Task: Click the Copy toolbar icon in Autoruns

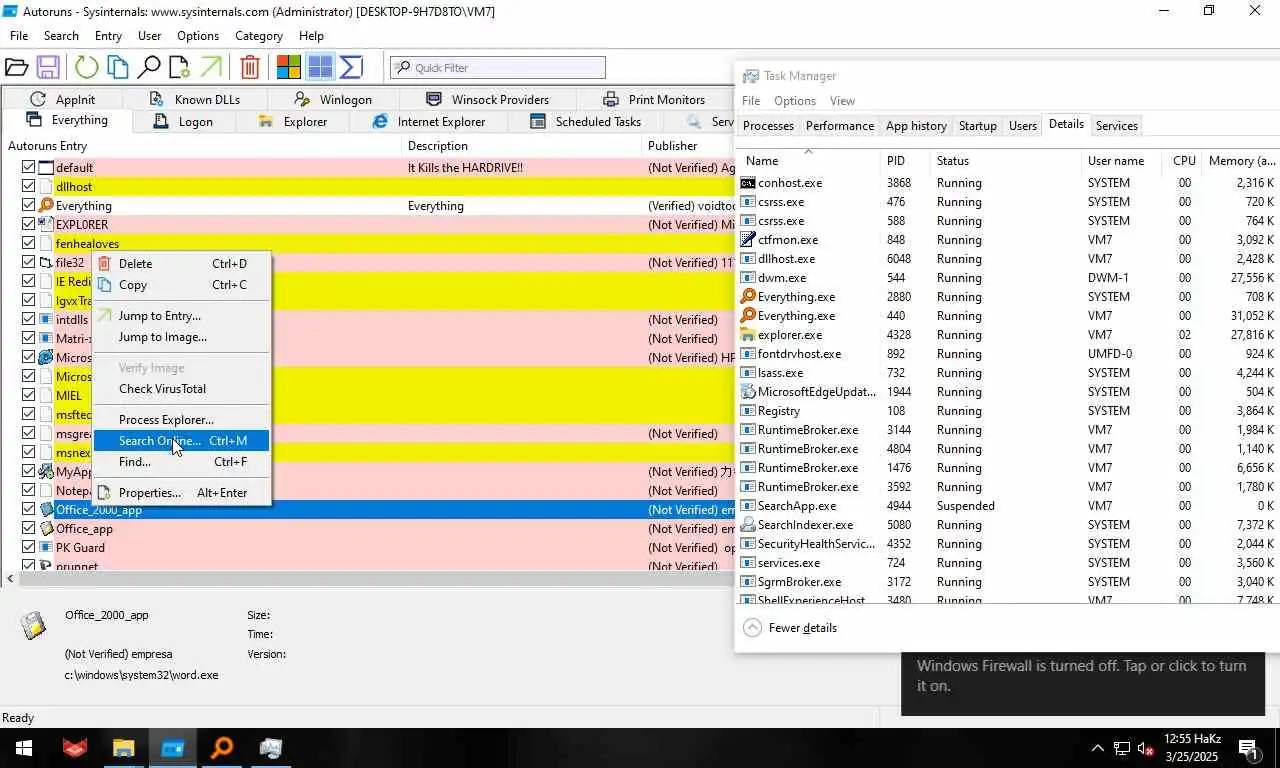Action: tap(118, 67)
